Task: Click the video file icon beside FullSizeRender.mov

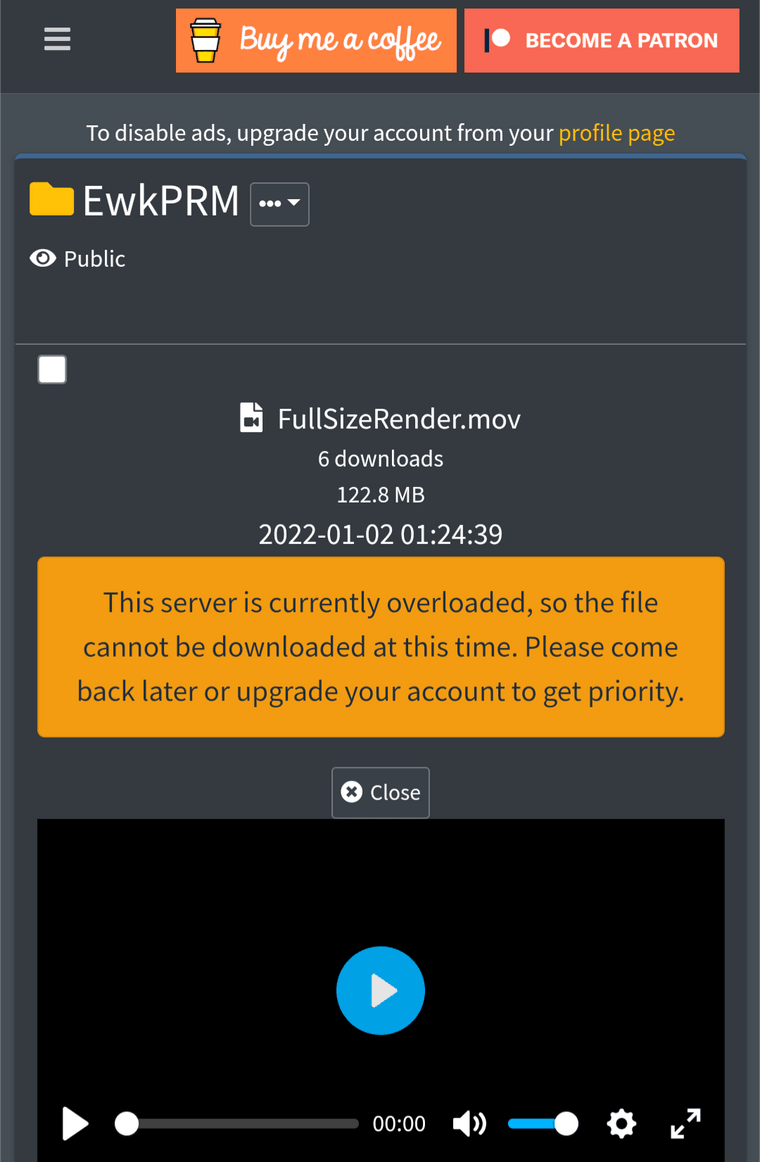Action: coord(251,418)
